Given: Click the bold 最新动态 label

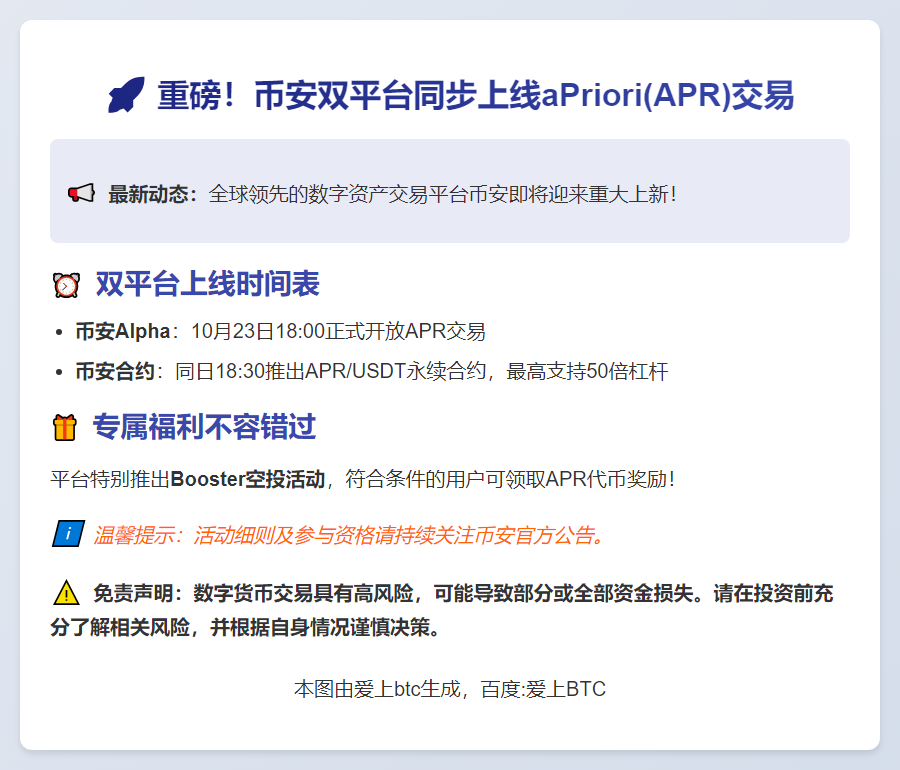Looking at the screenshot, I should 152,194.
